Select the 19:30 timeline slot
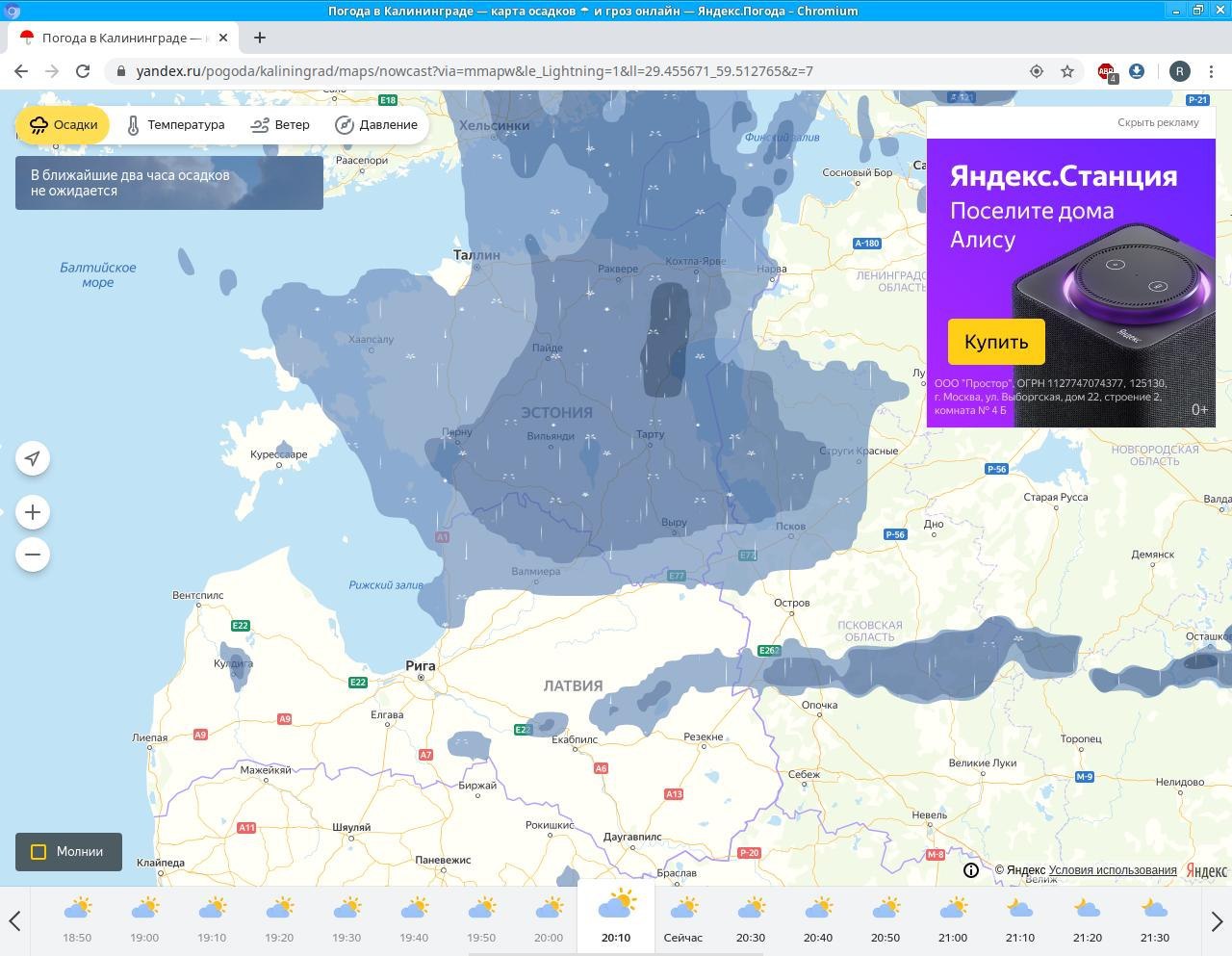1232x956 pixels. pyautogui.click(x=346, y=921)
